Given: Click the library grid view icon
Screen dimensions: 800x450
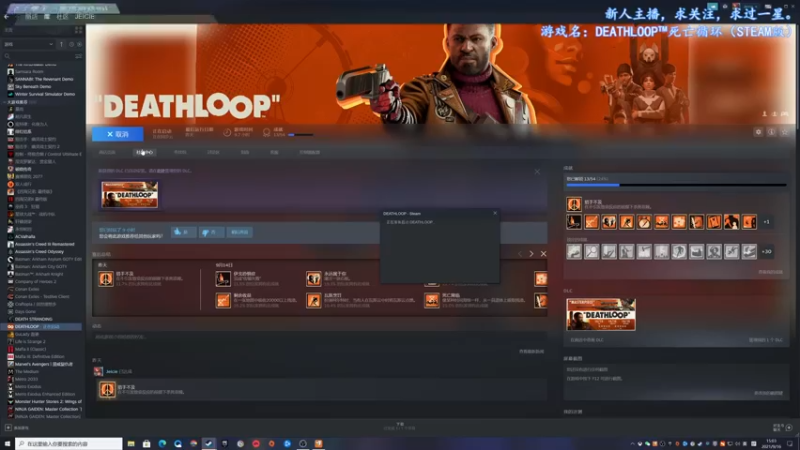Looking at the screenshot, I should click(79, 30).
